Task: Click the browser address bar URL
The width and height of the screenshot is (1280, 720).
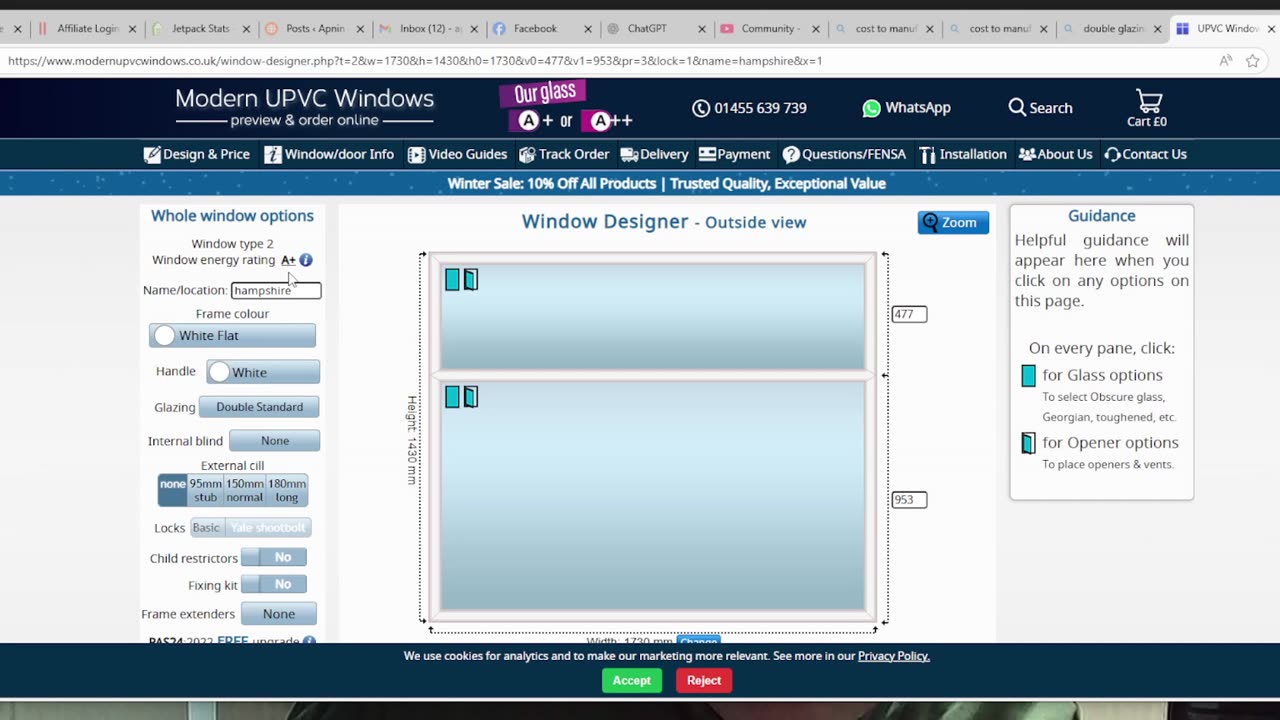Action: 415,61
